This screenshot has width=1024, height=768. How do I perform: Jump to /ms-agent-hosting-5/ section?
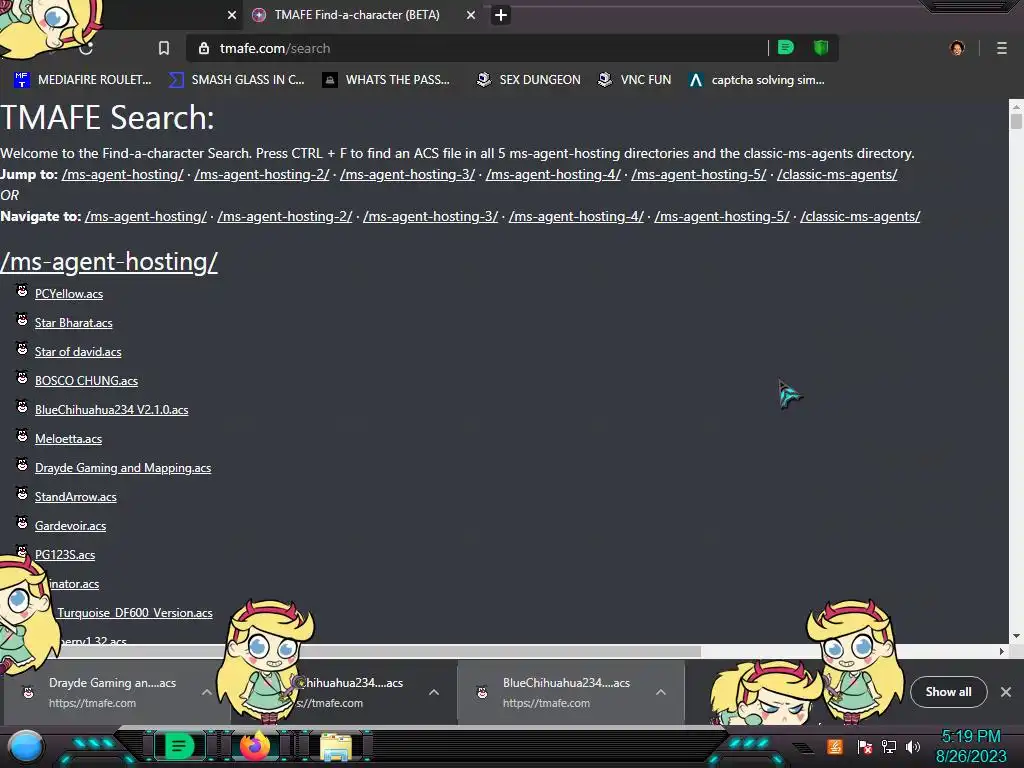click(699, 174)
